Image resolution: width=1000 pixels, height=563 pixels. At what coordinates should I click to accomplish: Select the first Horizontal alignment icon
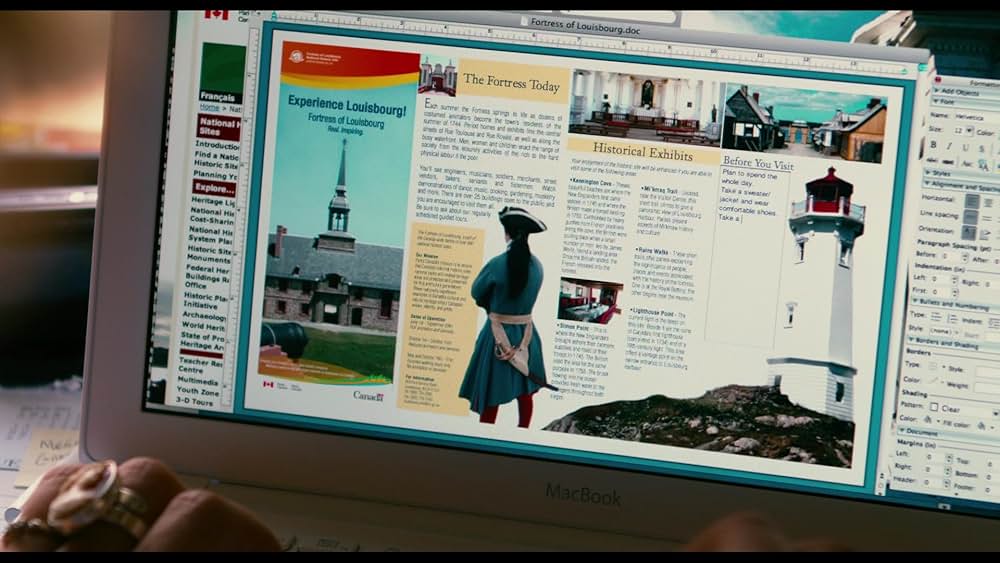click(x=971, y=201)
